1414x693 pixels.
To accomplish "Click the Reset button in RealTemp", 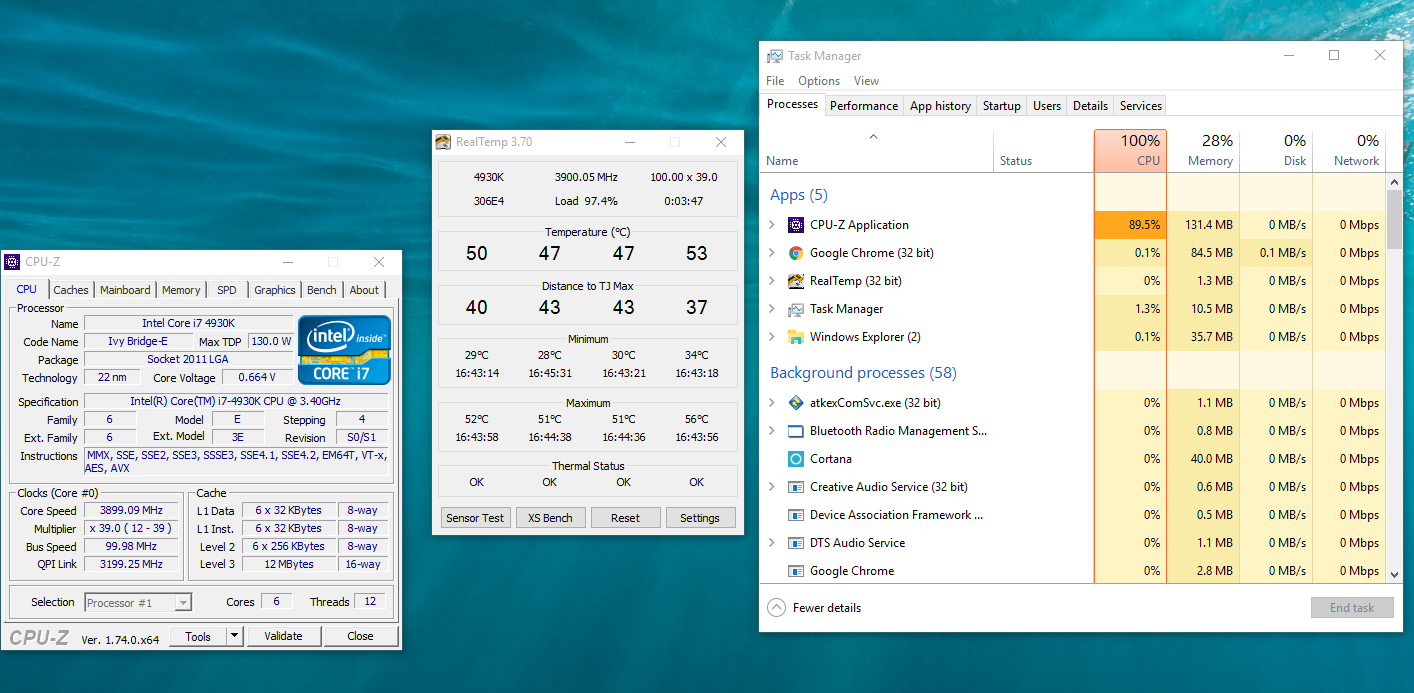I will (x=625, y=518).
